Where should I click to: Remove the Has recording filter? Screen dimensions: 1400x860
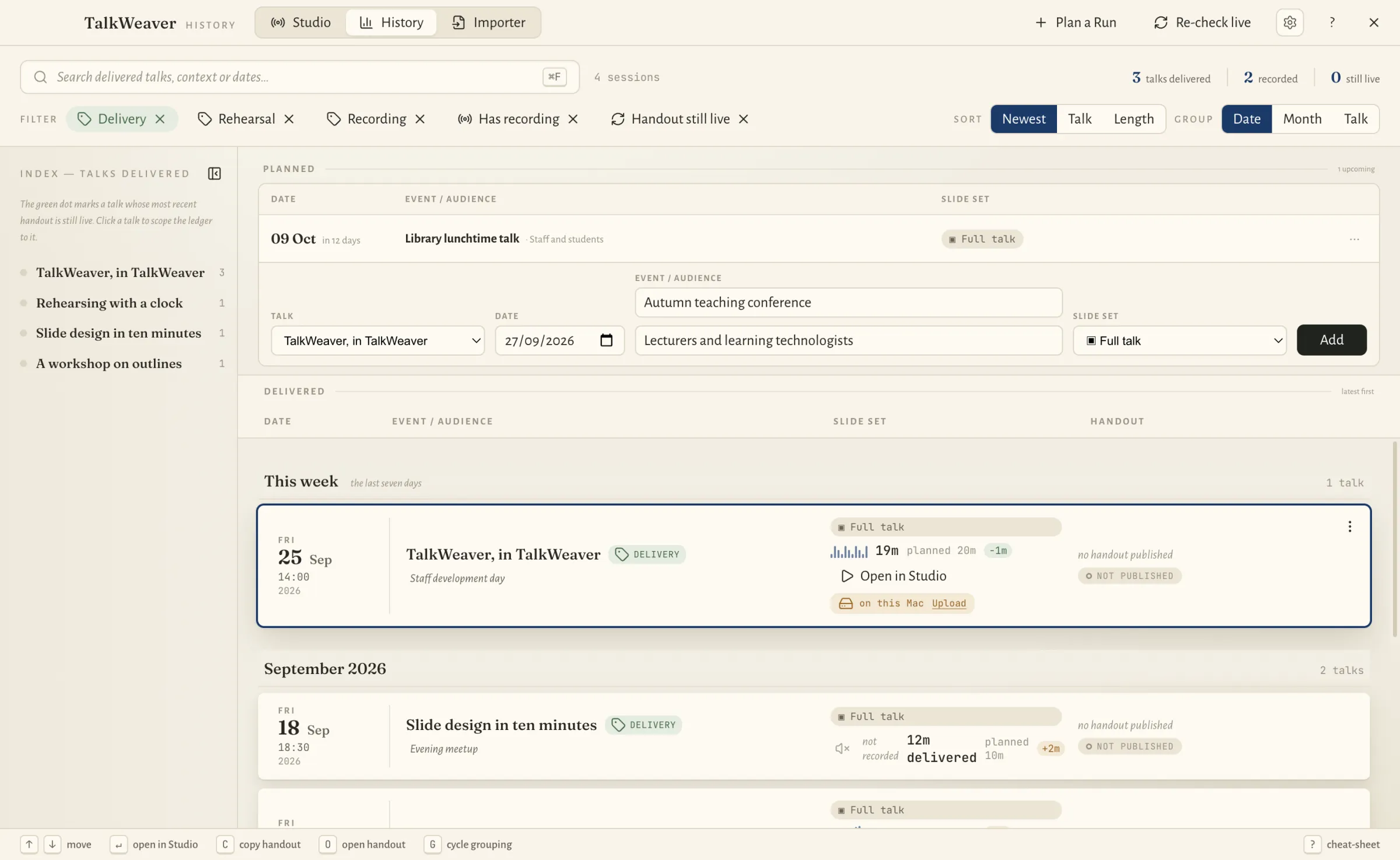[x=573, y=119]
